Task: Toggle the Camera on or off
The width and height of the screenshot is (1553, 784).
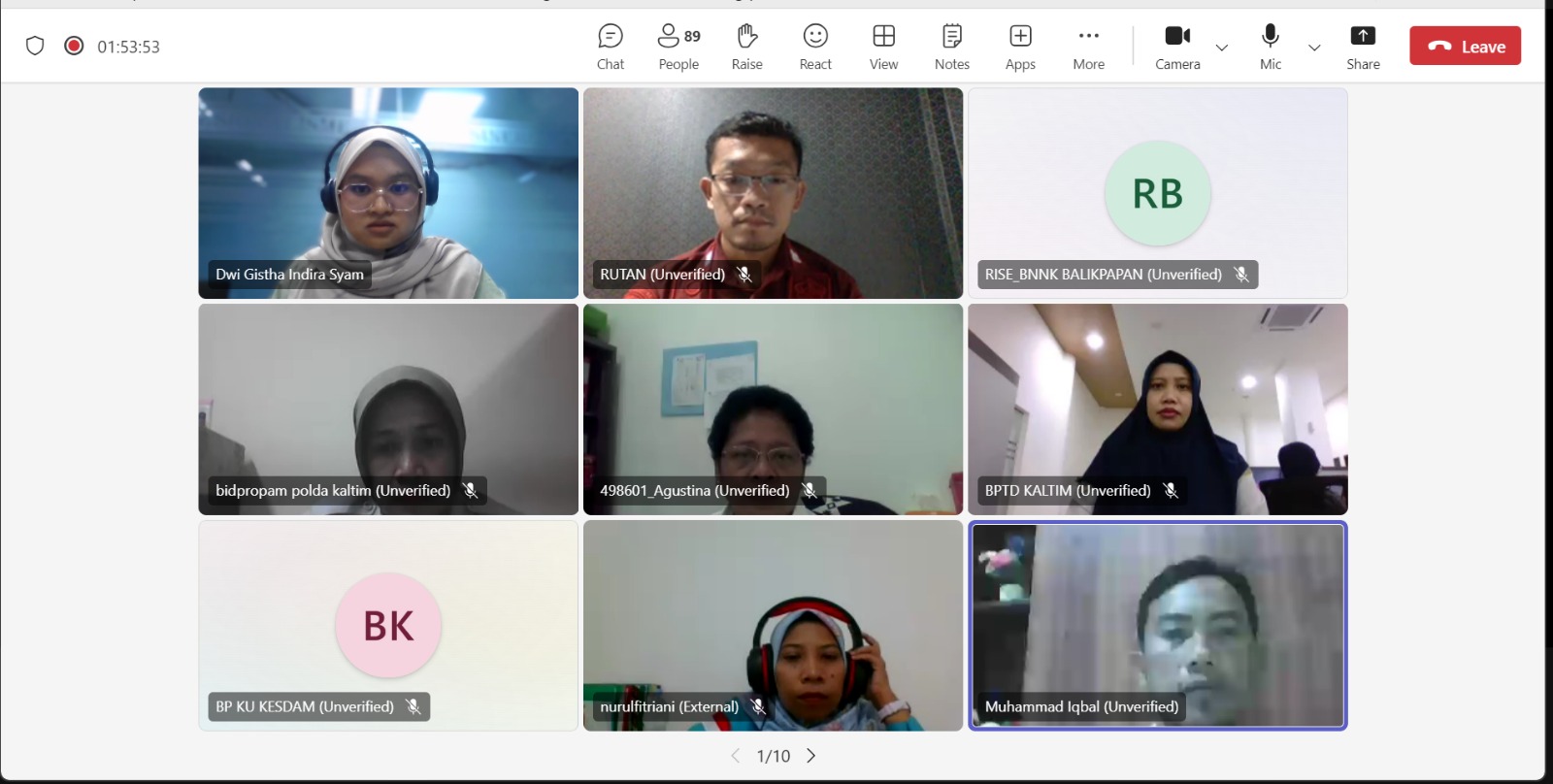Action: pyautogui.click(x=1177, y=47)
